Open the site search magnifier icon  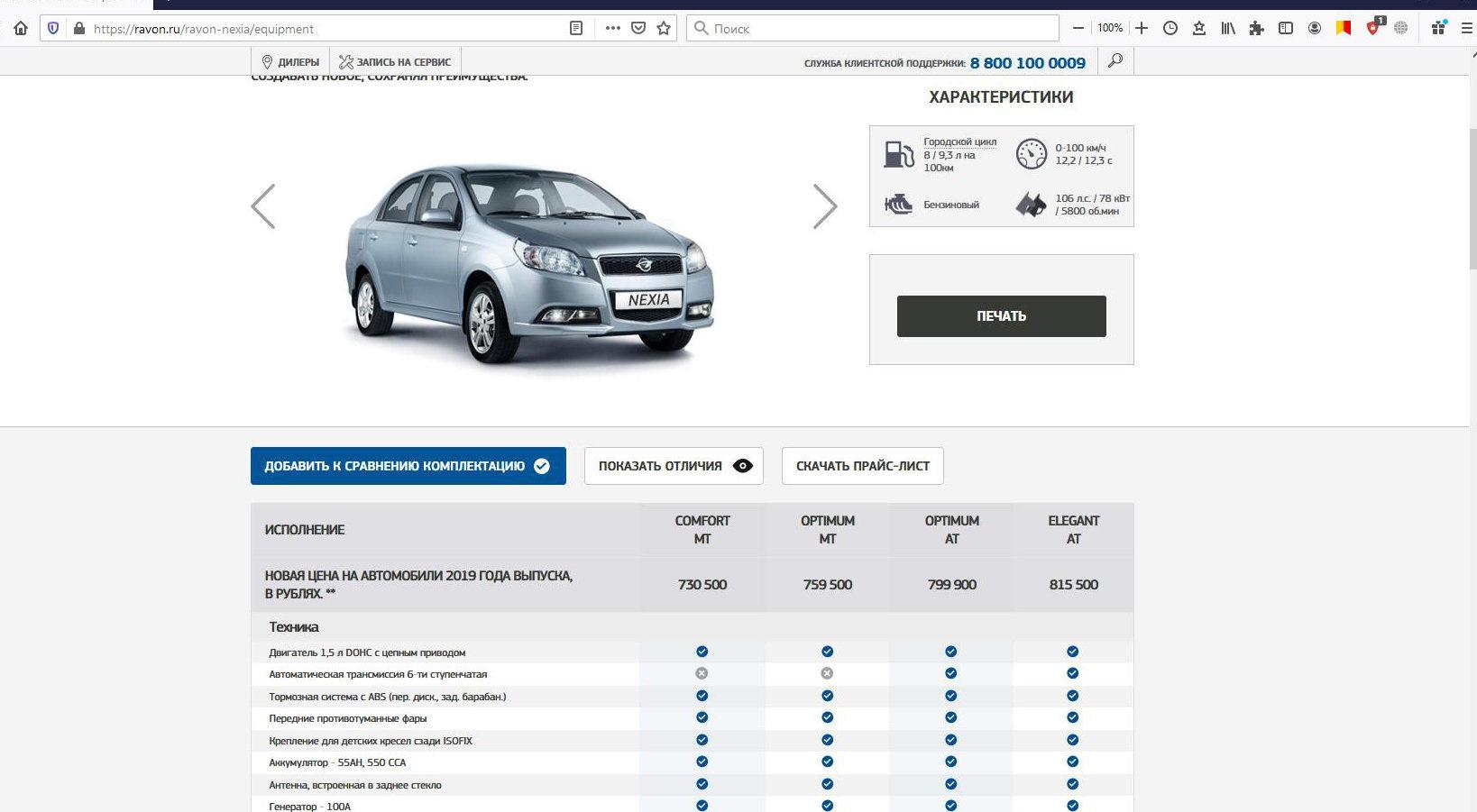pyautogui.click(x=1115, y=61)
